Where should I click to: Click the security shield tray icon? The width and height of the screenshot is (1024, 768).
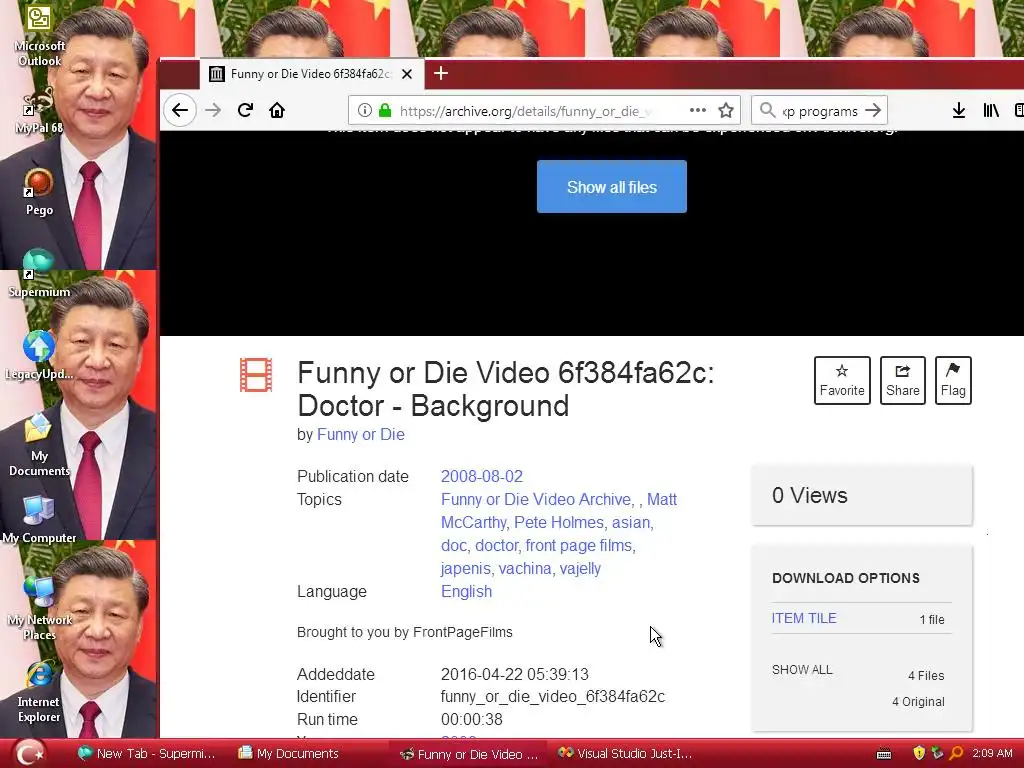click(x=919, y=754)
